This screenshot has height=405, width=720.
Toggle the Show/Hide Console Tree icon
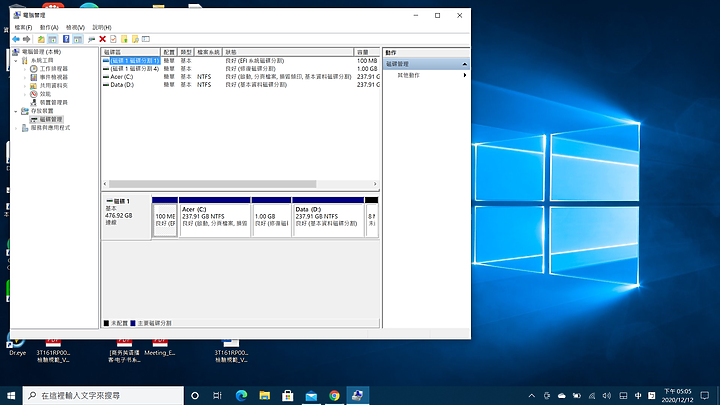click(x=53, y=39)
